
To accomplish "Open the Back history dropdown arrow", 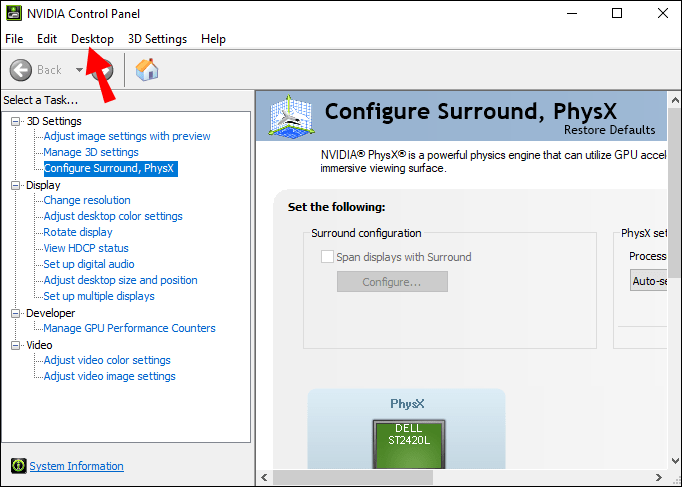I will tap(79, 70).
